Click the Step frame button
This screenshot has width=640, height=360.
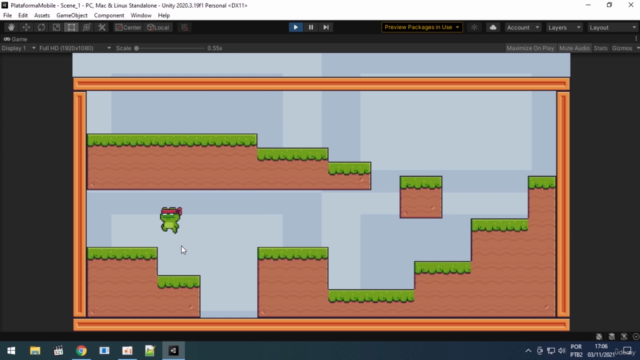(326, 27)
